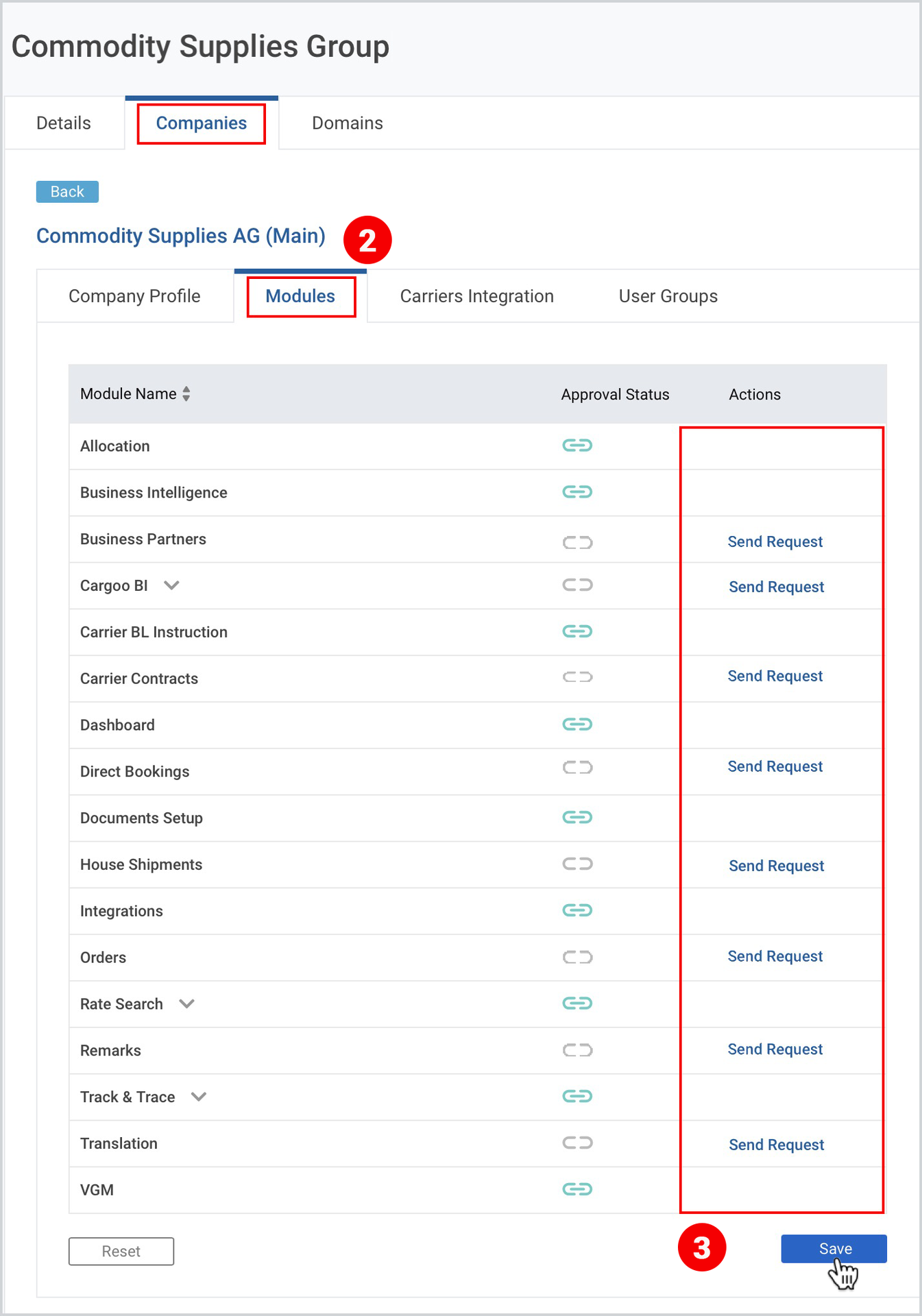Send request for Business Partners module
This screenshot has height=1316, width=922.
click(775, 541)
